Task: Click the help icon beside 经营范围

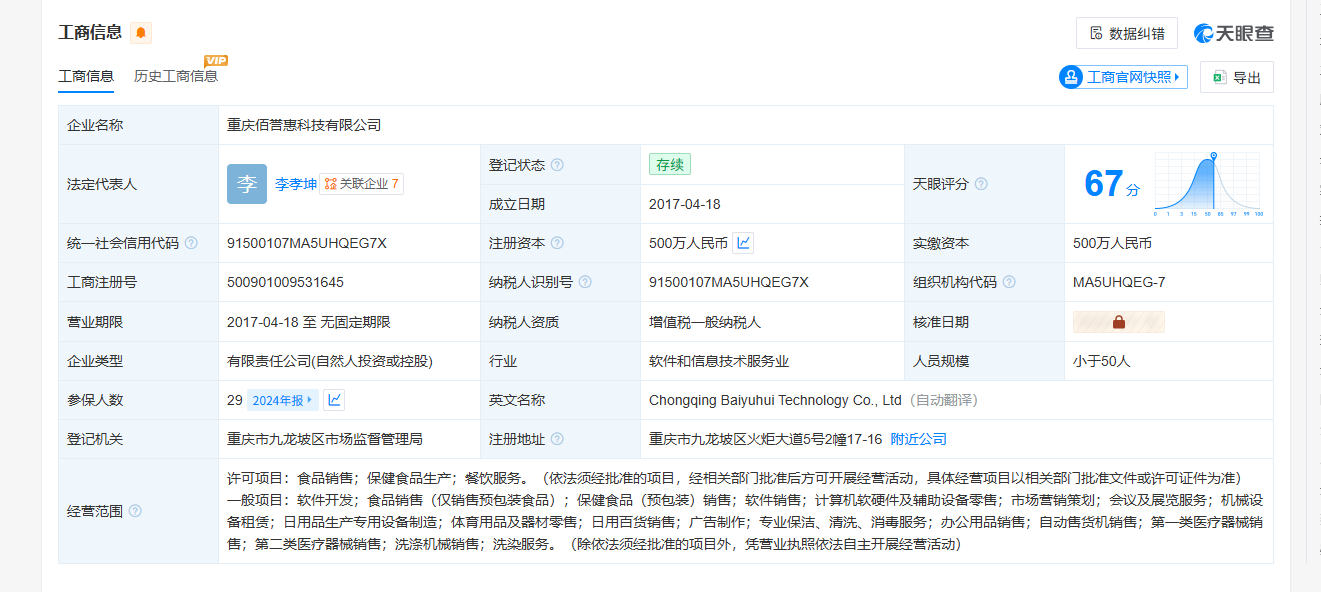Action: click(x=135, y=511)
